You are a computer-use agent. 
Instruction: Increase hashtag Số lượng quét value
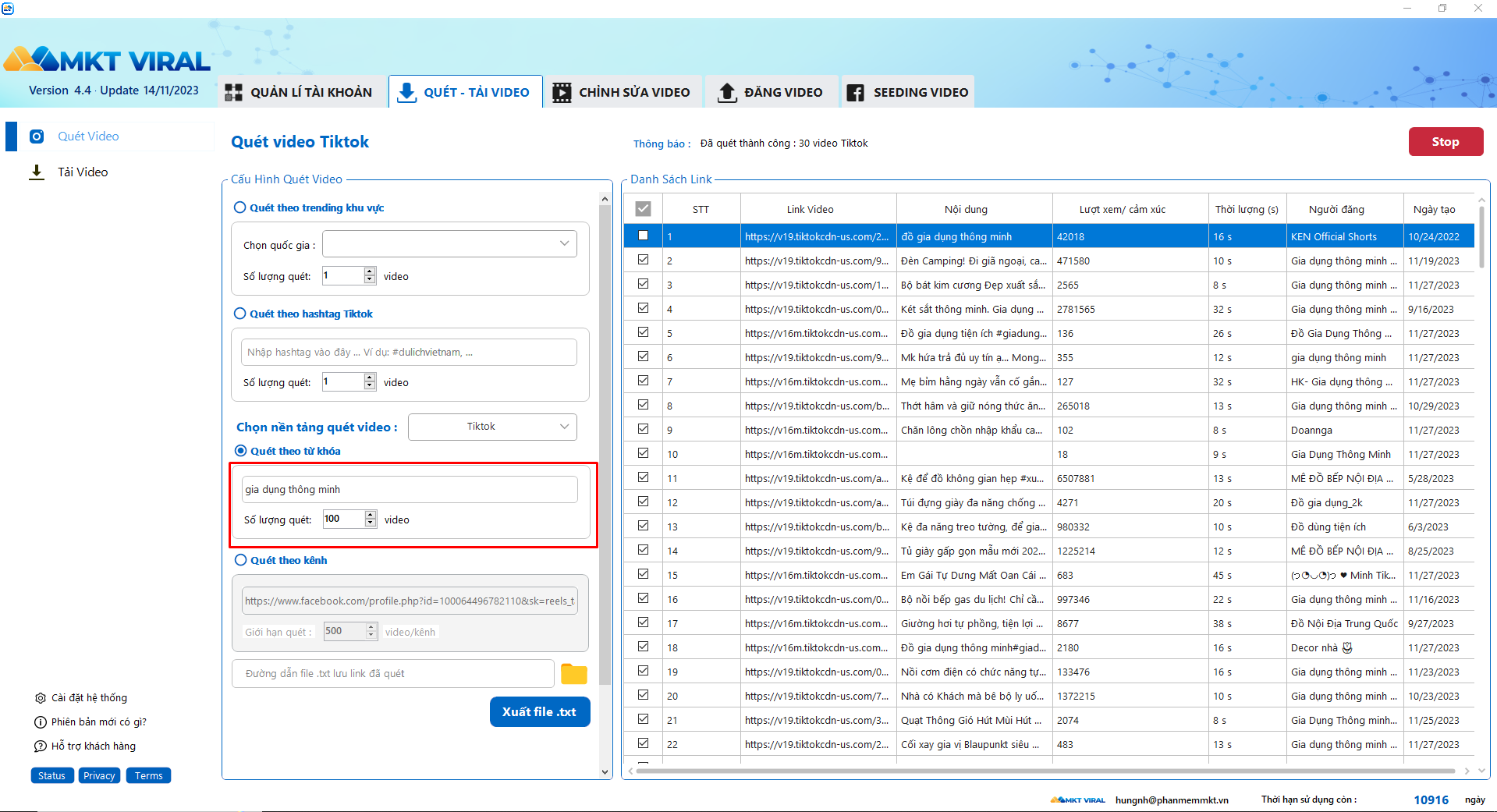point(371,378)
